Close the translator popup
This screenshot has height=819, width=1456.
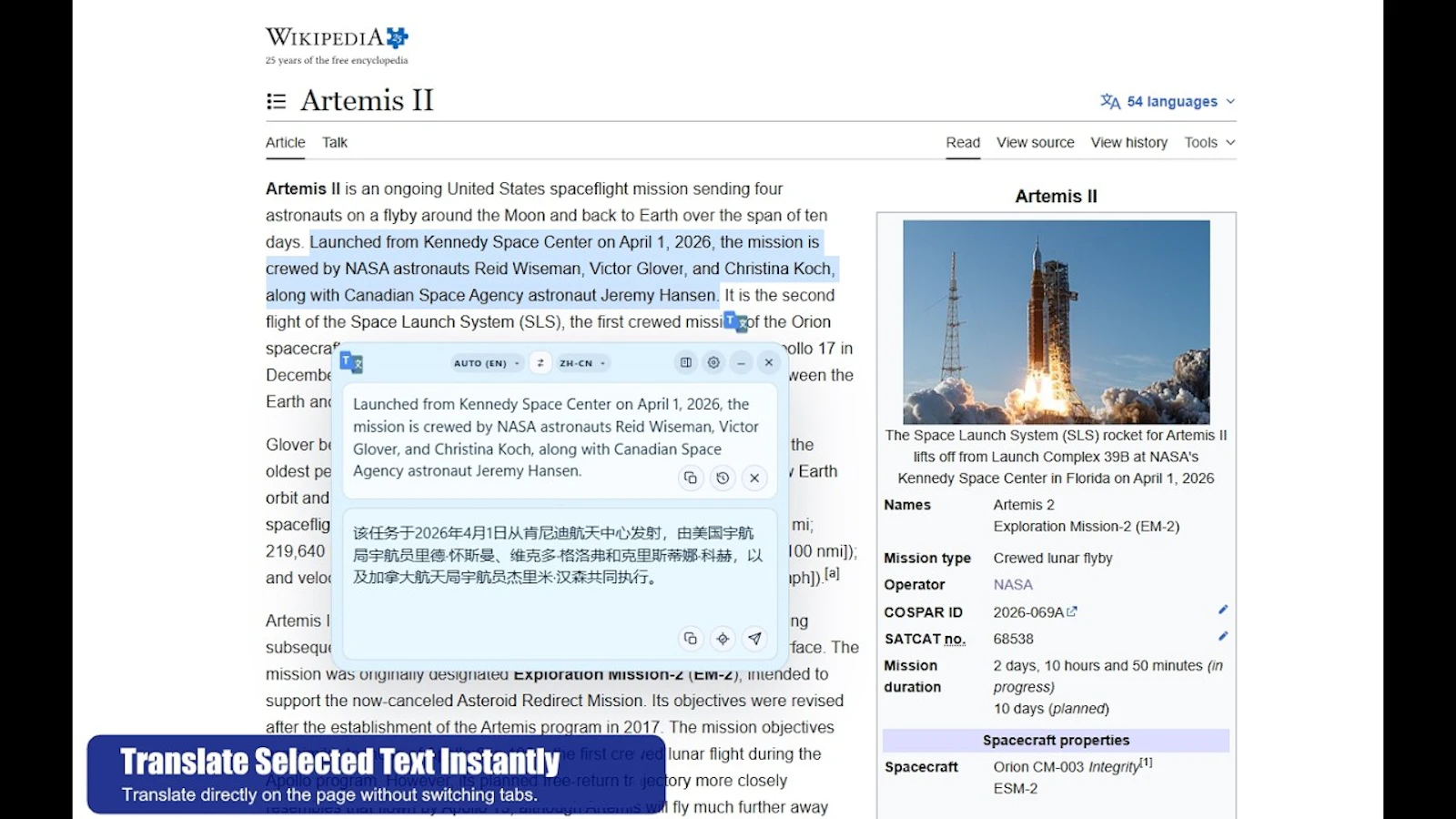[769, 363]
